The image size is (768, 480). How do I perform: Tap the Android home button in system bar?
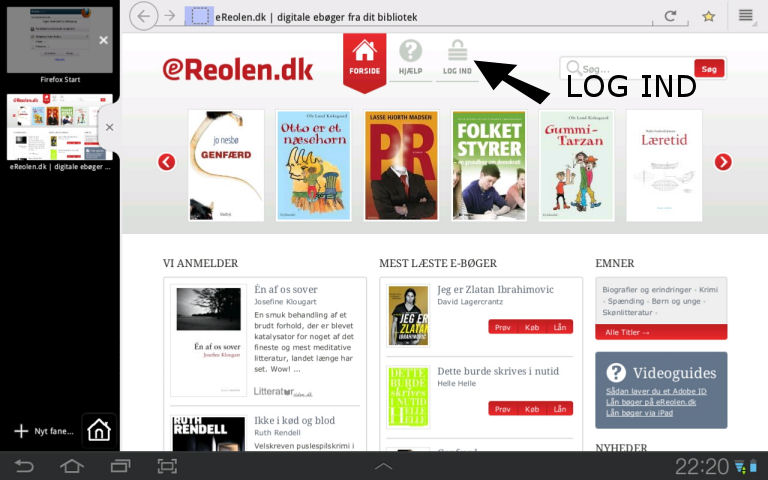point(72,466)
